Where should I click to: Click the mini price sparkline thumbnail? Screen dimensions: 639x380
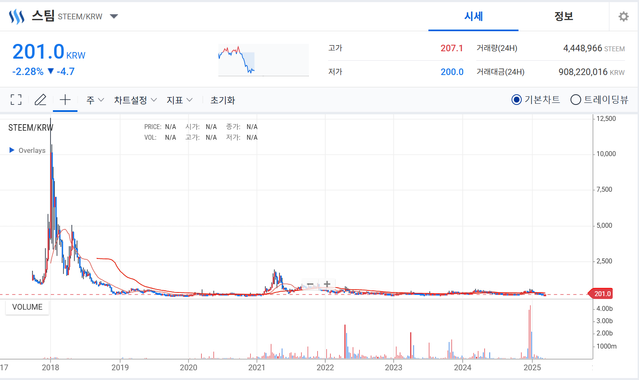tap(263, 60)
